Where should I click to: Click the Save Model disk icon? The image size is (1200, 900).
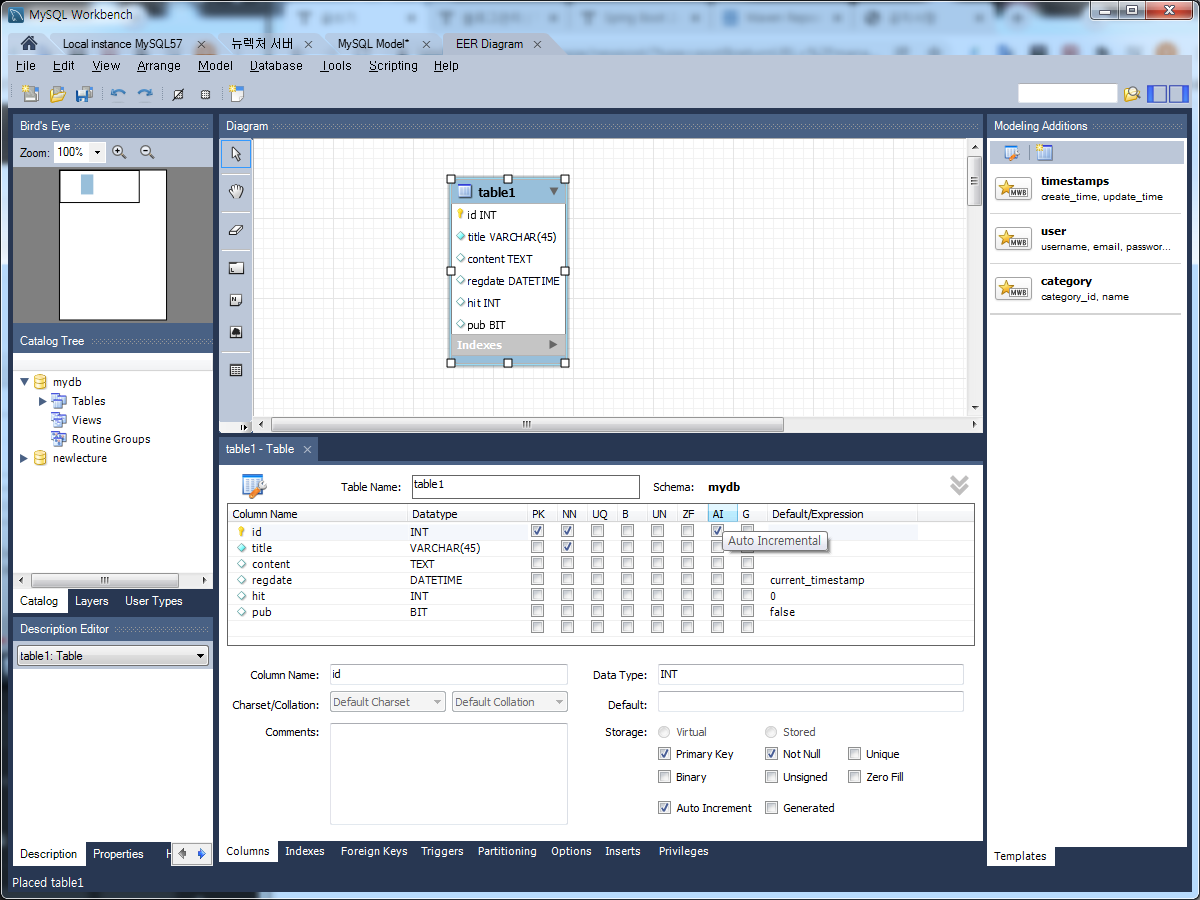pos(84,94)
